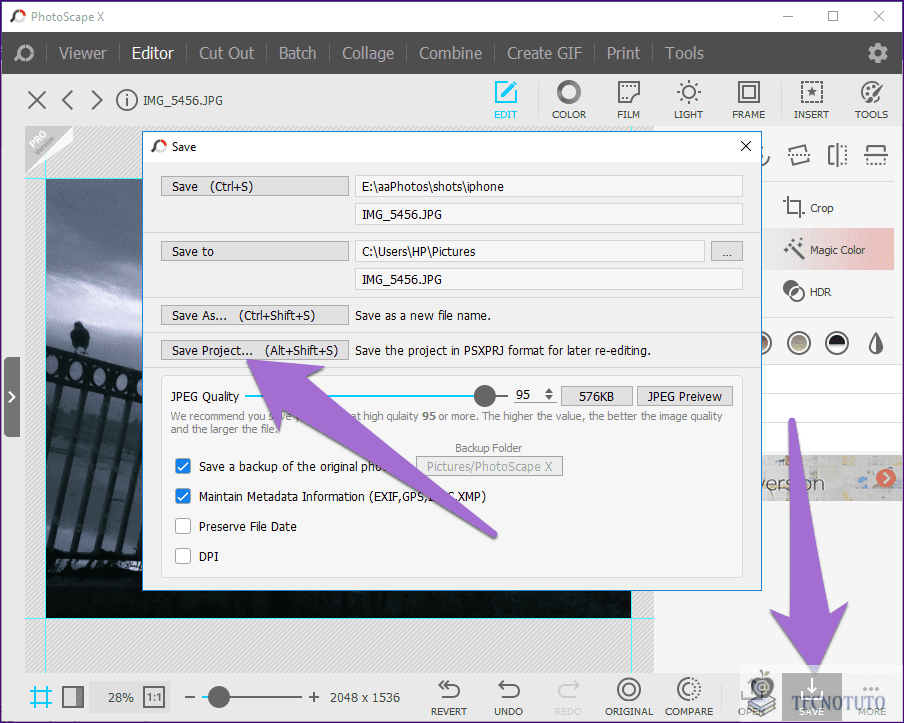The height and width of the screenshot is (723, 904).
Task: Show the ORIGINAL image
Action: 629,698
